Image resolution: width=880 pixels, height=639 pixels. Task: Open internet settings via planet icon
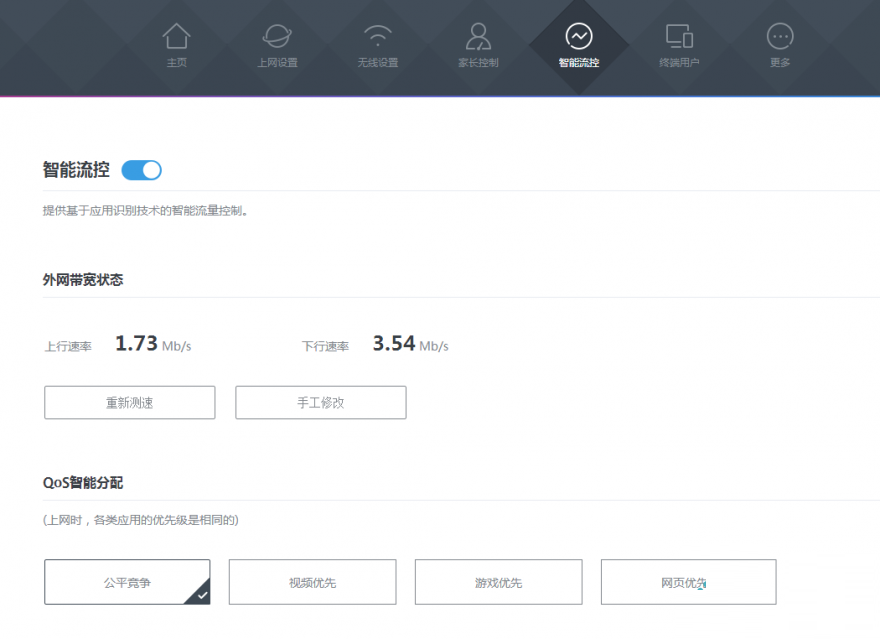[x=277, y=37]
